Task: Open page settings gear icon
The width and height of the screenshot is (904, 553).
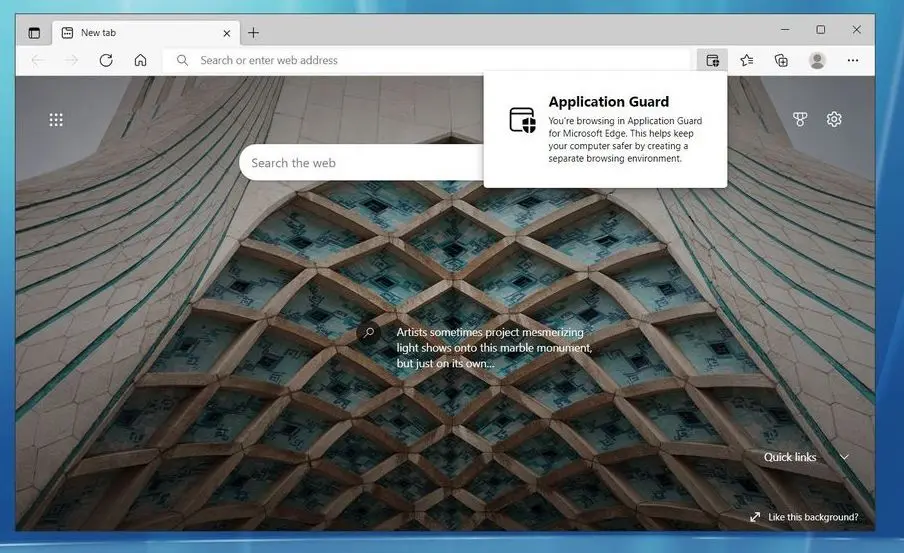Action: (834, 120)
